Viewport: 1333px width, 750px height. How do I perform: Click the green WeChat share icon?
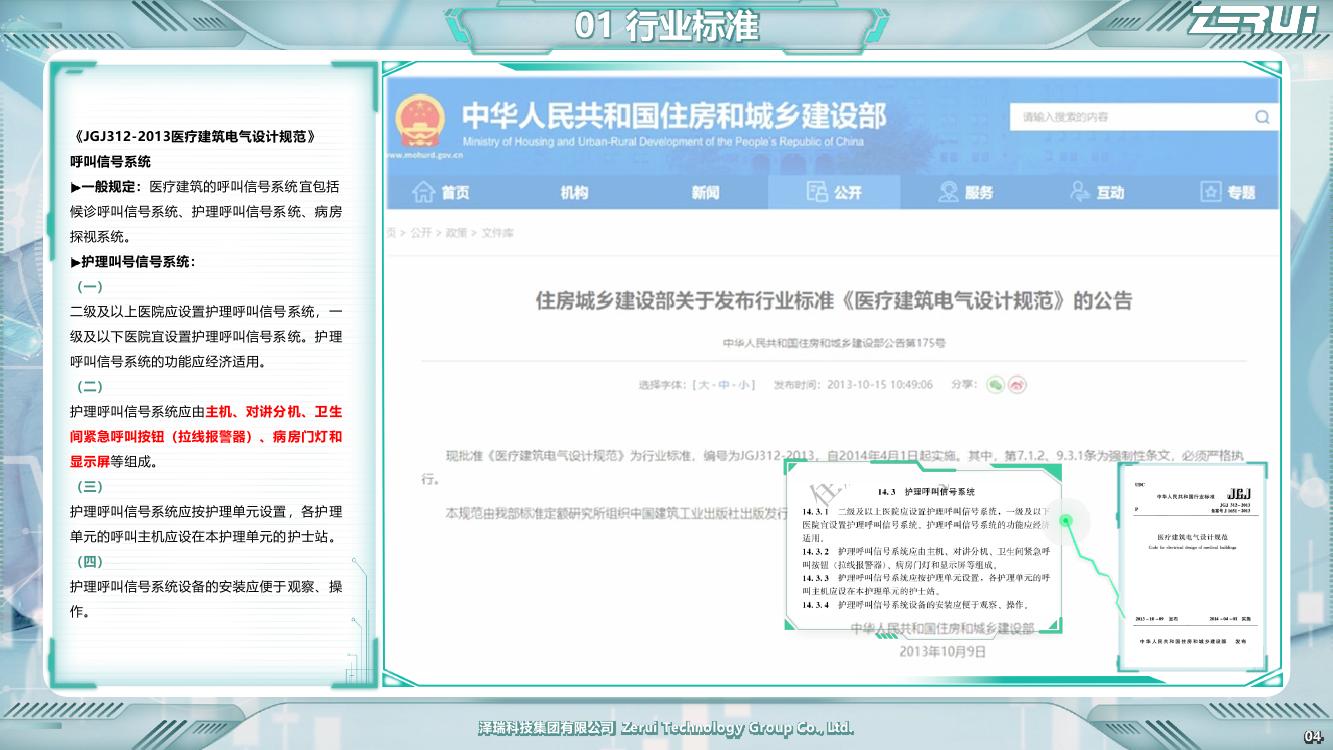(995, 385)
